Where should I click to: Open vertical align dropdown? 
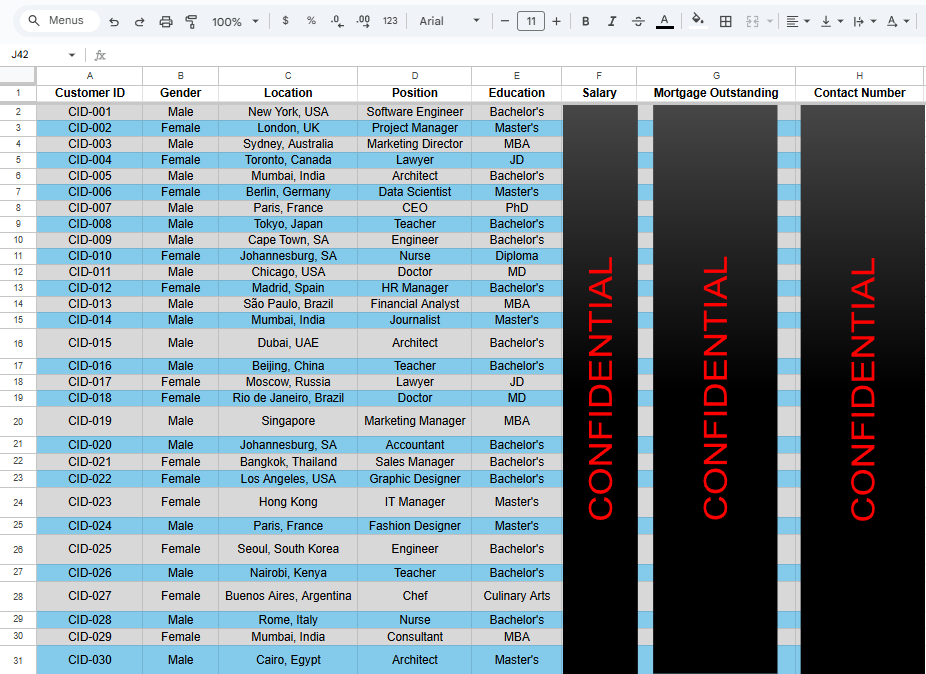click(831, 21)
